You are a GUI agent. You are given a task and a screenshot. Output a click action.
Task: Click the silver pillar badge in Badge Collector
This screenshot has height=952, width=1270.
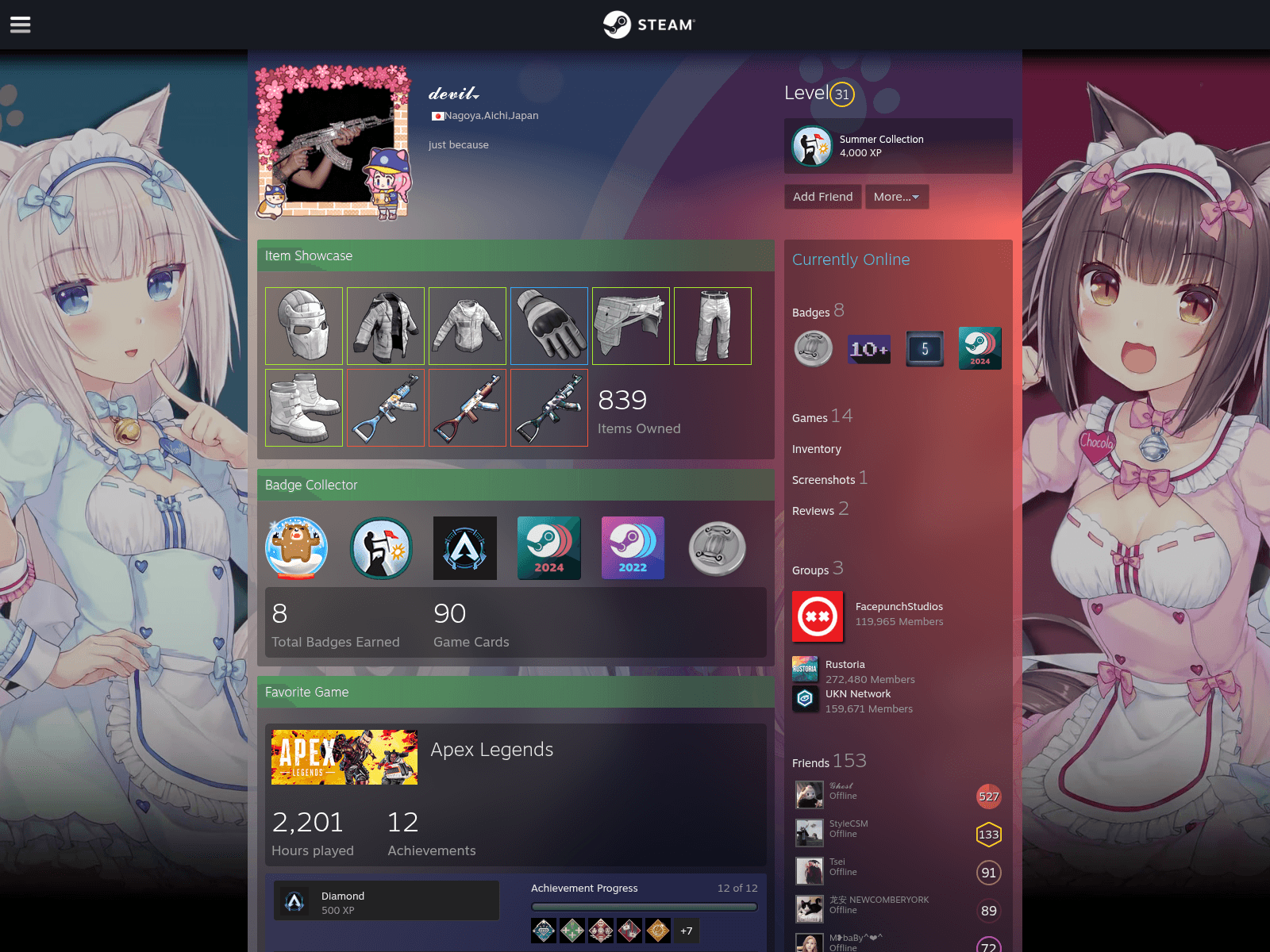tap(718, 548)
